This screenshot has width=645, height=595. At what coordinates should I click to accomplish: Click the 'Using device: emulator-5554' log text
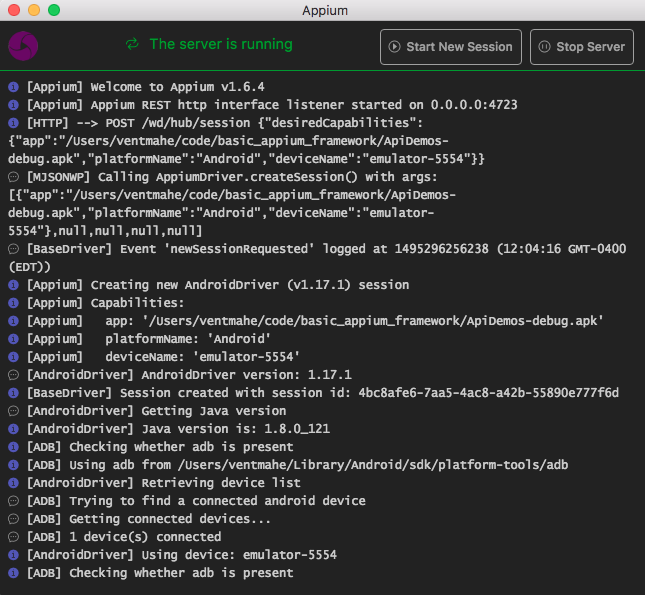click(239, 555)
